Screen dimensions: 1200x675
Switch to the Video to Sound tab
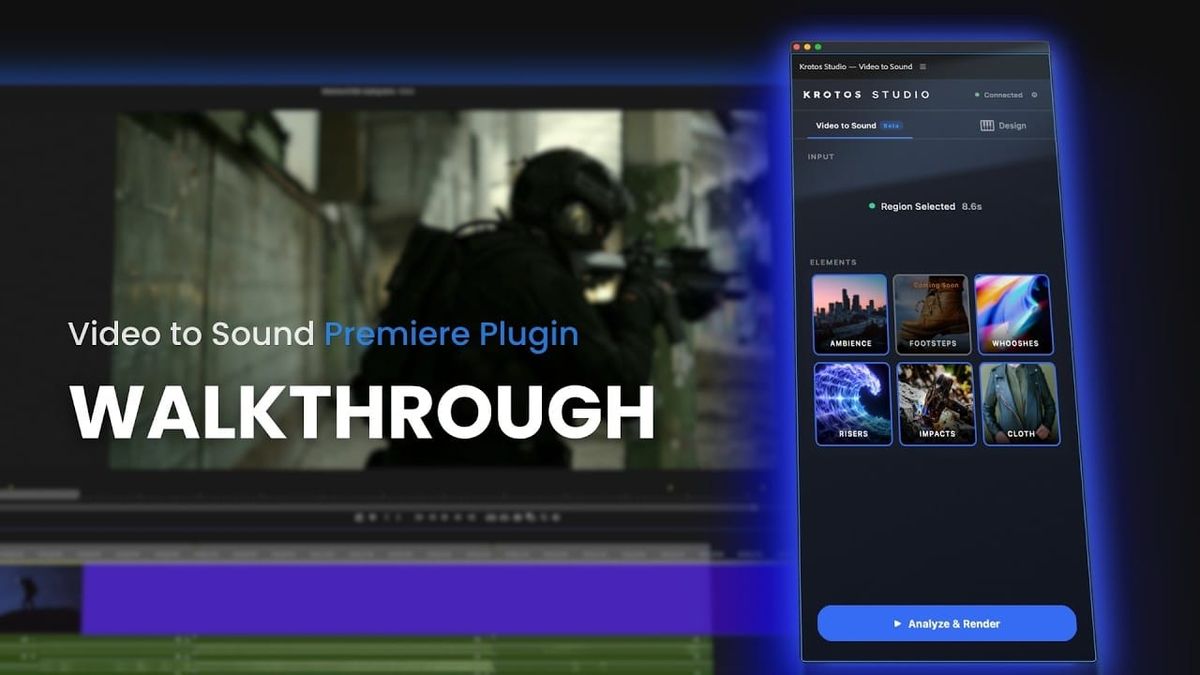click(859, 126)
